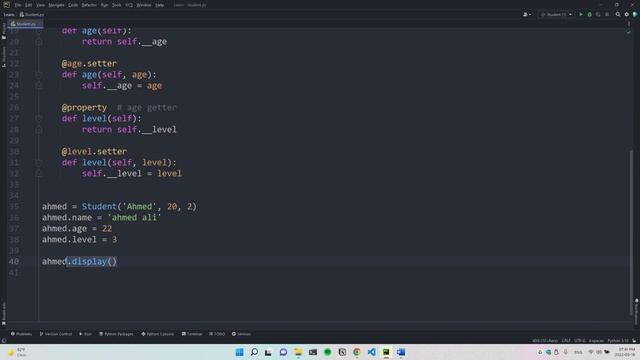Open the Window menu

pos(144,5)
